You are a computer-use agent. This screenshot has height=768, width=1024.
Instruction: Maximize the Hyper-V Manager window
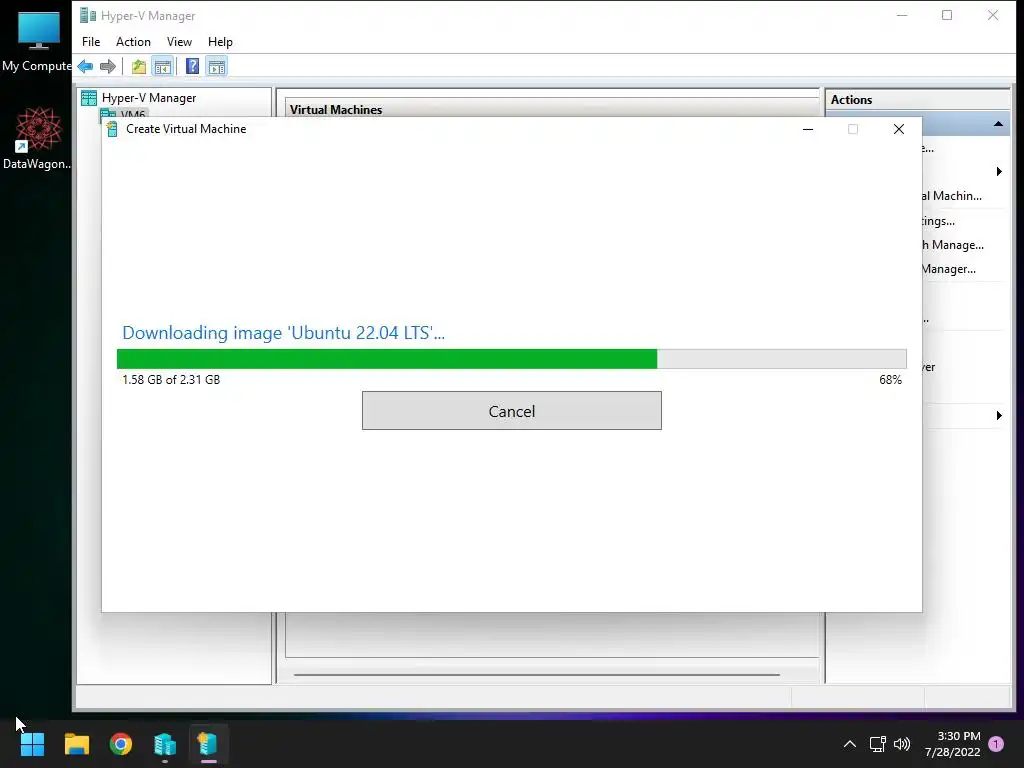(947, 15)
